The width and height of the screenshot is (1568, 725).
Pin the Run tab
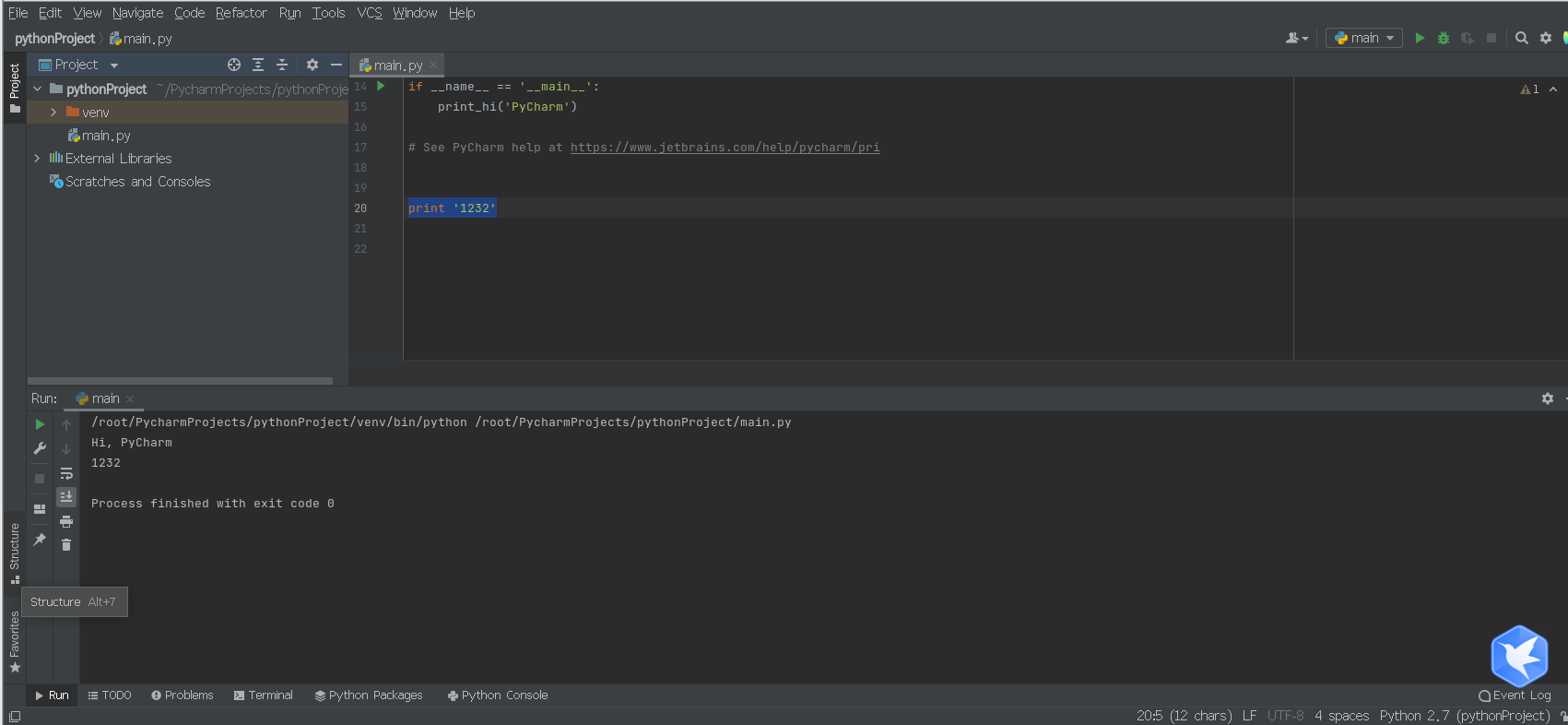40,540
